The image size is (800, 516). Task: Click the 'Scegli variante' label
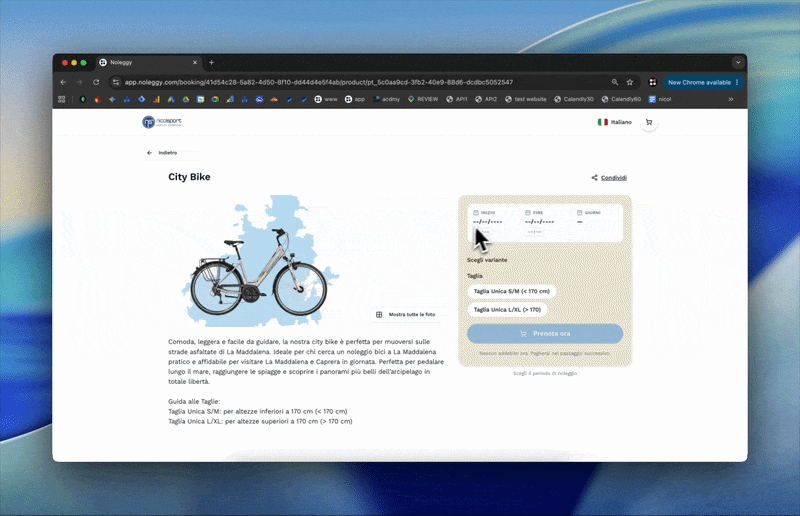pyautogui.click(x=487, y=260)
